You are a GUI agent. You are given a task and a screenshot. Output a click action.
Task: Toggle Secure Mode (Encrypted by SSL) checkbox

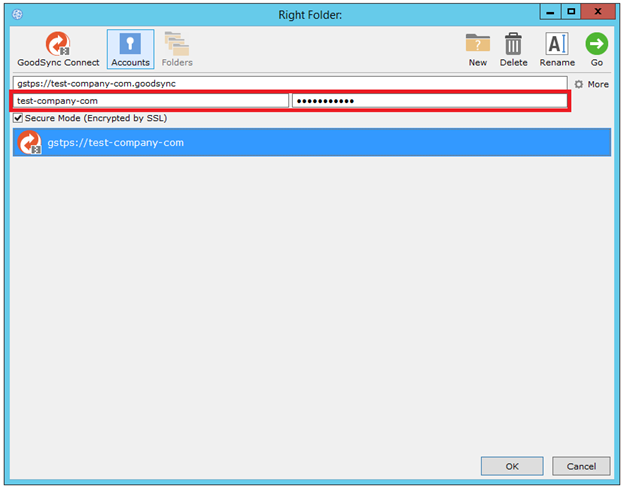click(18, 118)
